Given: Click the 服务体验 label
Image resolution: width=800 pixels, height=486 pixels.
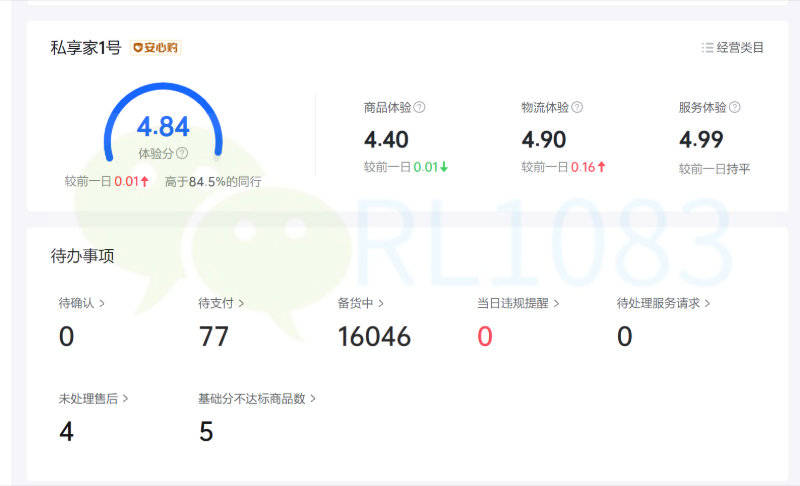Looking at the screenshot, I should point(703,107).
